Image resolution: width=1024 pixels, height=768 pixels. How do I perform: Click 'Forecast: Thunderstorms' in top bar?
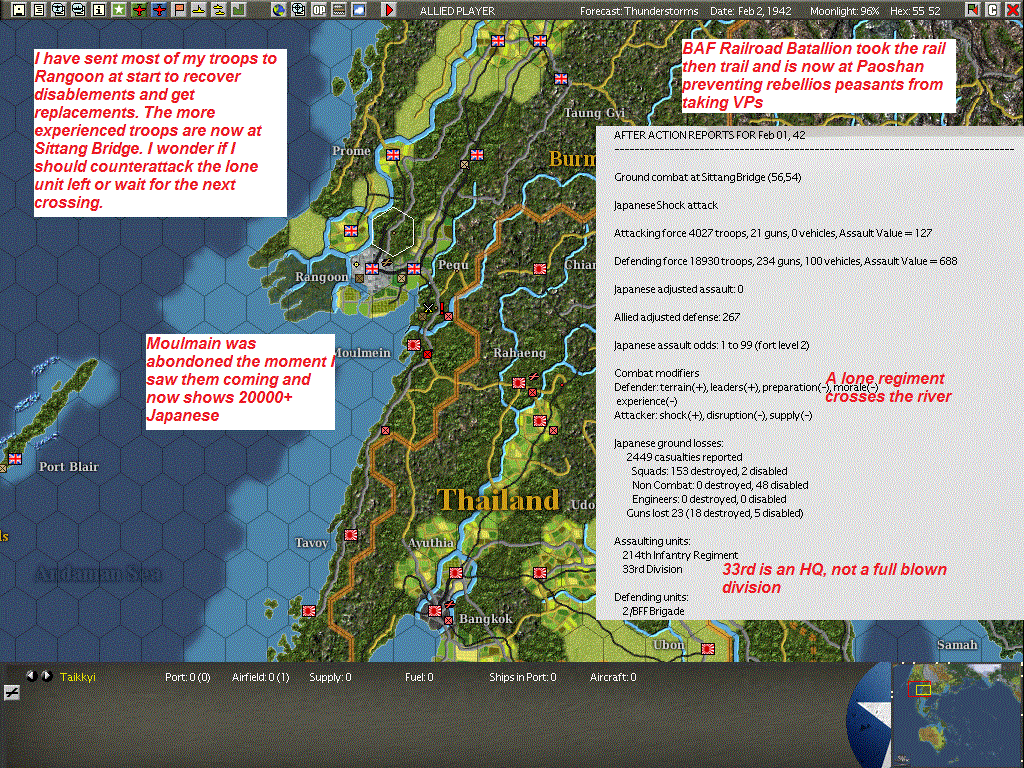click(x=639, y=11)
